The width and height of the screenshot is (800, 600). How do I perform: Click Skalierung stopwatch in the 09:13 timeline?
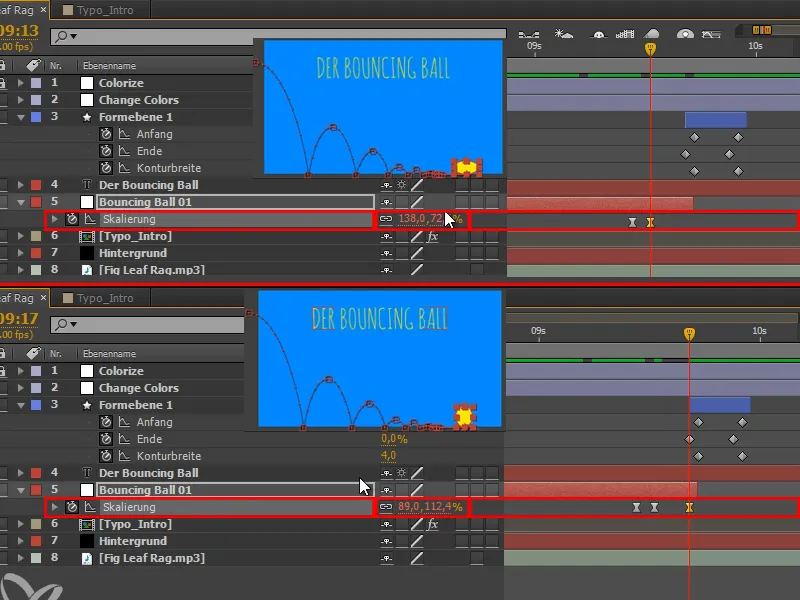click(x=72, y=219)
